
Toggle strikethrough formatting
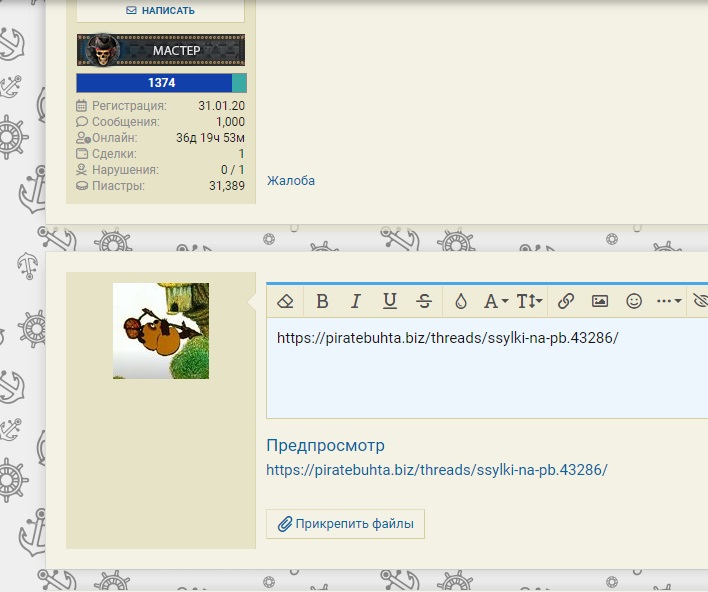point(424,301)
